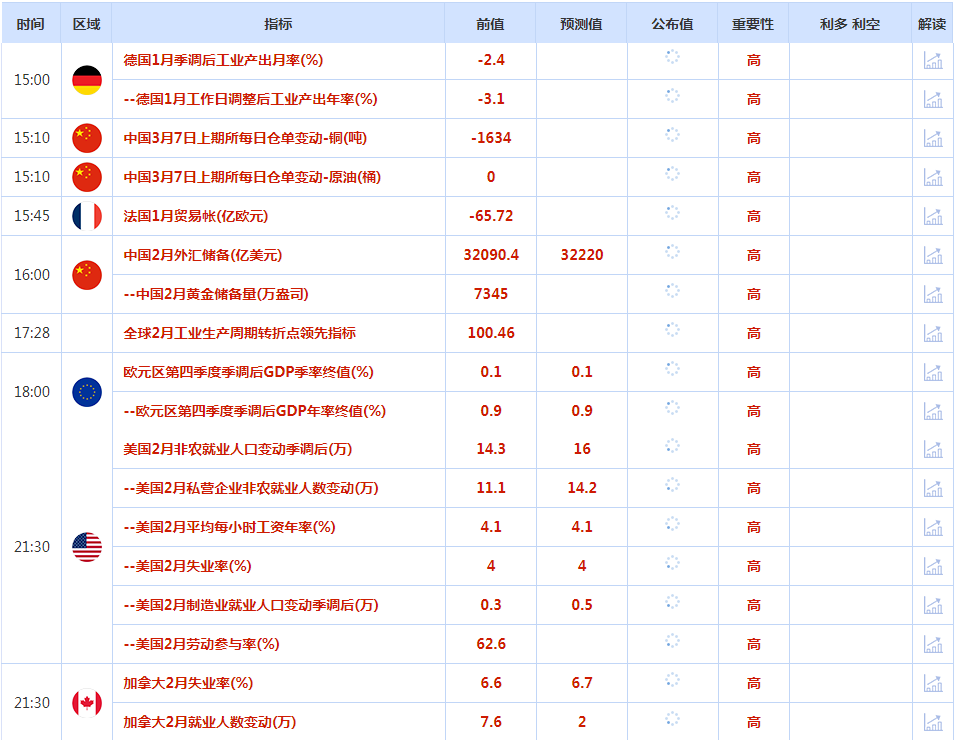Click the Germany flag icon
Image resolution: width=956 pixels, height=740 pixels.
point(87,80)
